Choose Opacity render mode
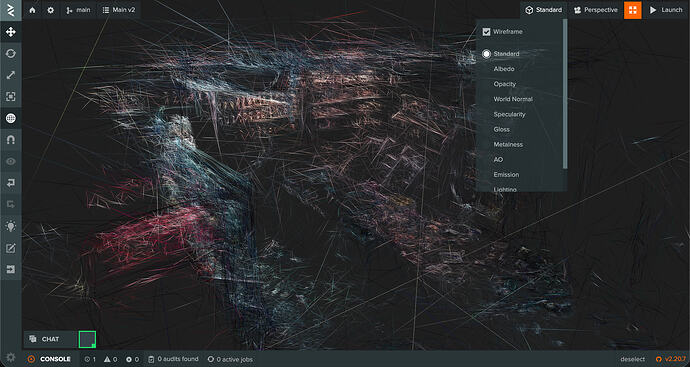Image resolution: width=690 pixels, height=367 pixels. point(505,84)
